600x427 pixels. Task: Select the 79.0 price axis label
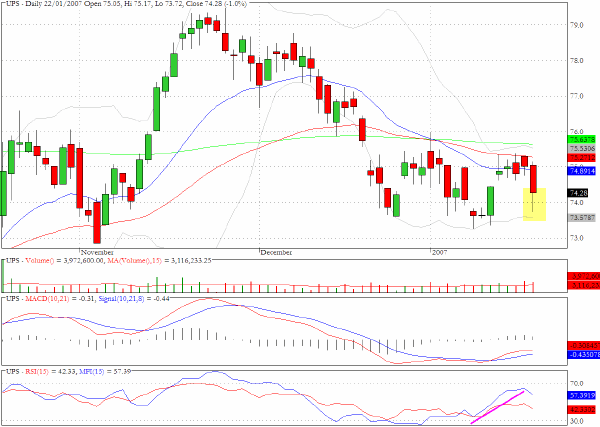pos(577,25)
